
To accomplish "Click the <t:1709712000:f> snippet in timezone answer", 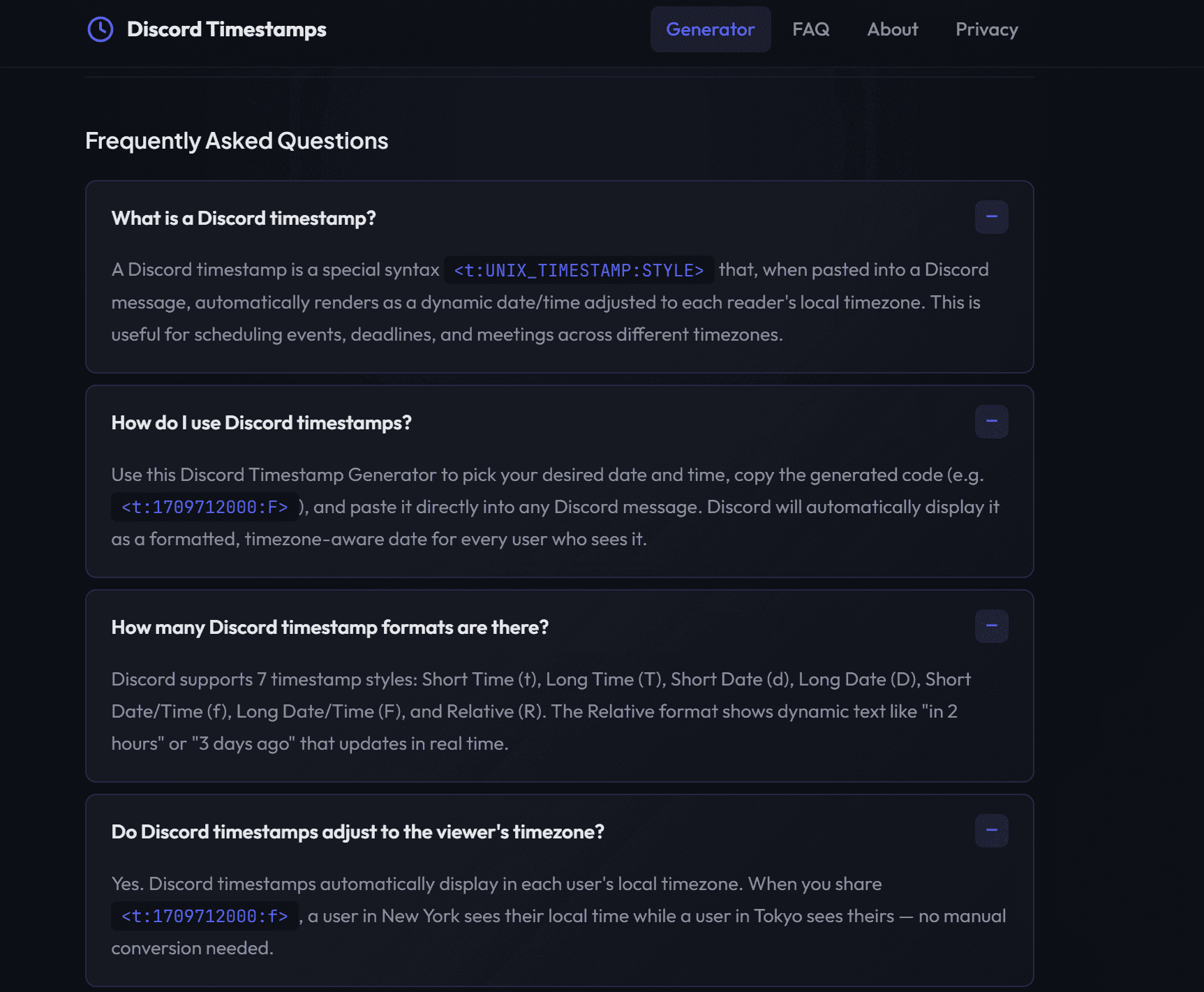I will (203, 915).
